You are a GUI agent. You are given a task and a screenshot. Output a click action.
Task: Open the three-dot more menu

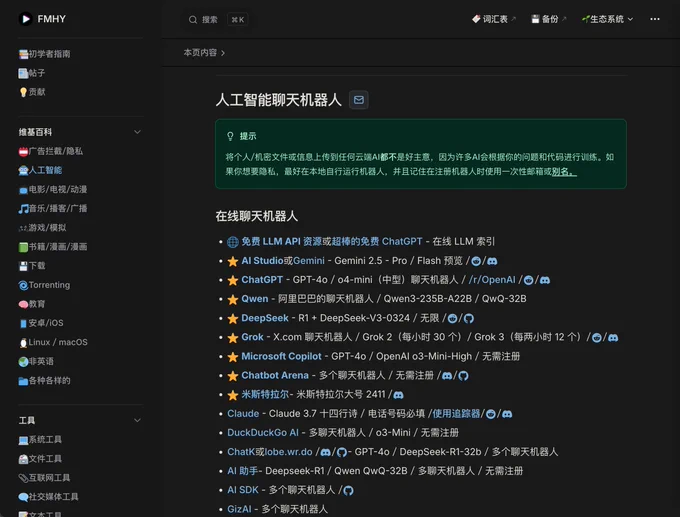[x=655, y=19]
